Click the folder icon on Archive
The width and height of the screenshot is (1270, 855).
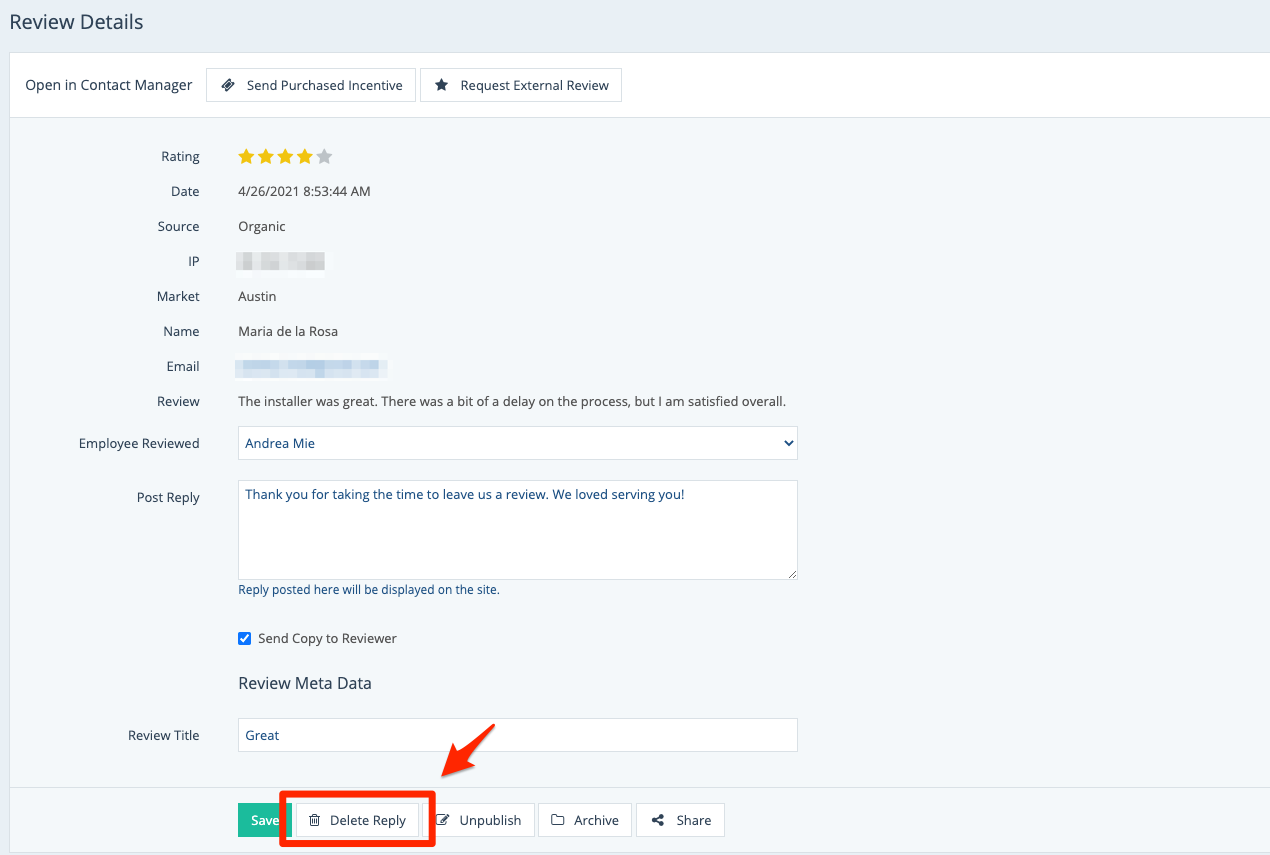pos(558,821)
